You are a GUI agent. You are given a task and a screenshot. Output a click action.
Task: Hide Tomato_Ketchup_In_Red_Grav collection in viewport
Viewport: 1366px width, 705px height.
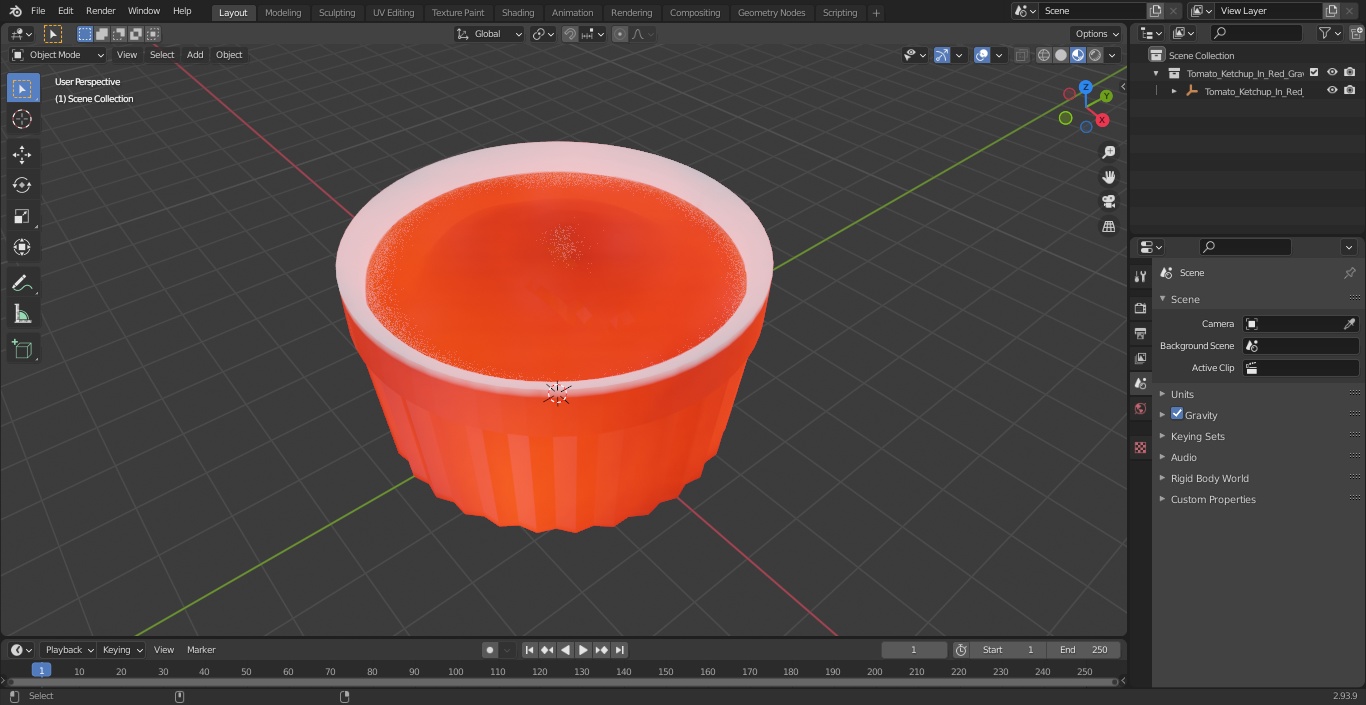click(1331, 72)
